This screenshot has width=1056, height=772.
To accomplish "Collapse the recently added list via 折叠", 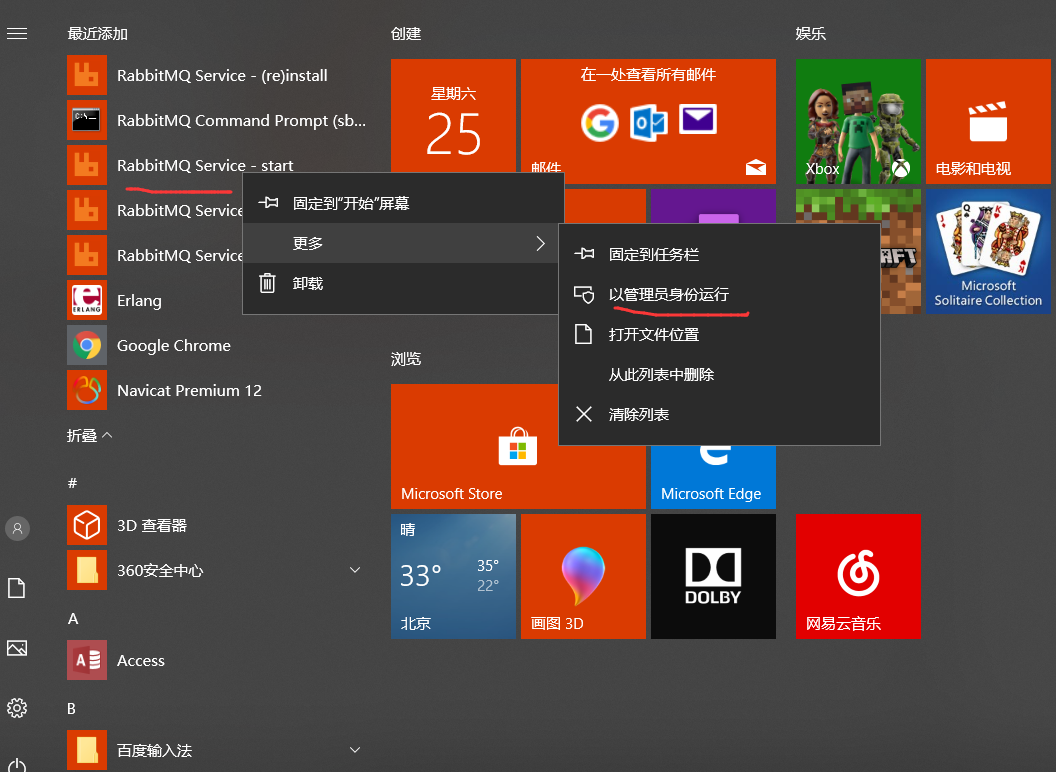I will tap(90, 436).
